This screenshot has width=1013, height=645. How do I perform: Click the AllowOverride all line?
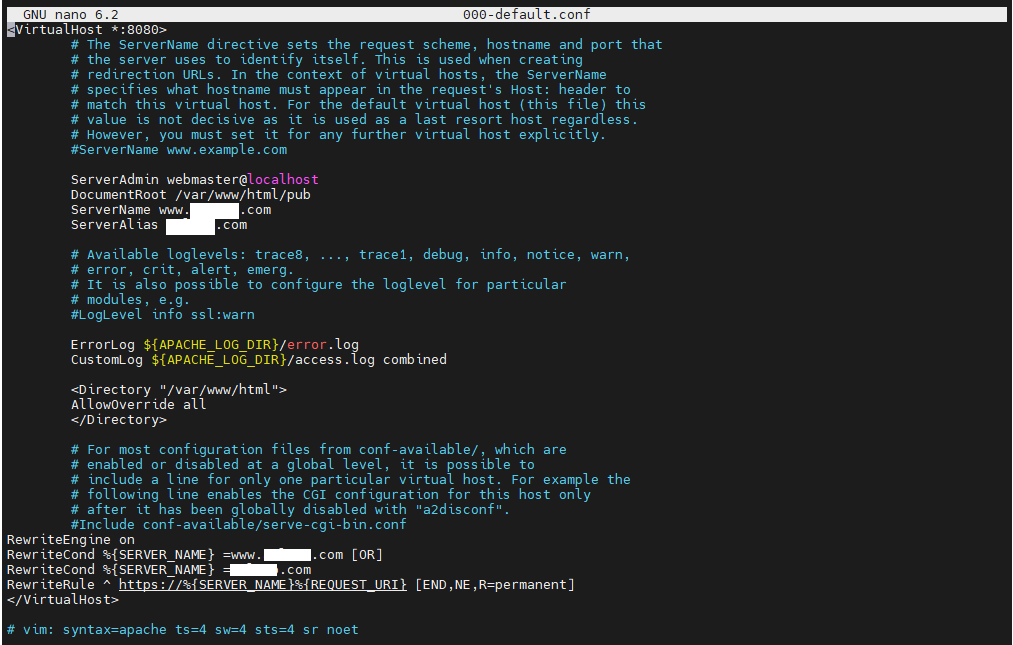pos(138,404)
